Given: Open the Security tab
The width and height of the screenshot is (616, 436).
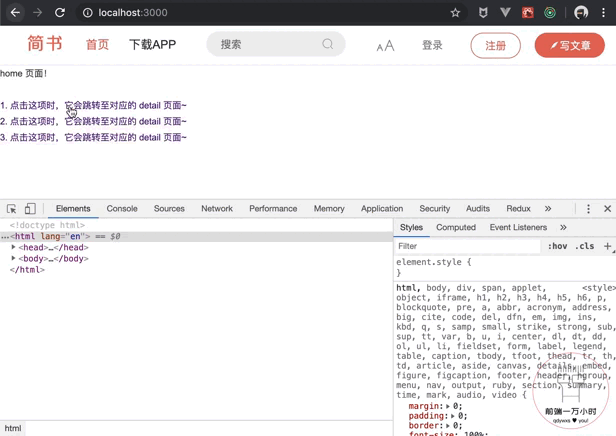Looking at the screenshot, I should (x=434, y=209).
